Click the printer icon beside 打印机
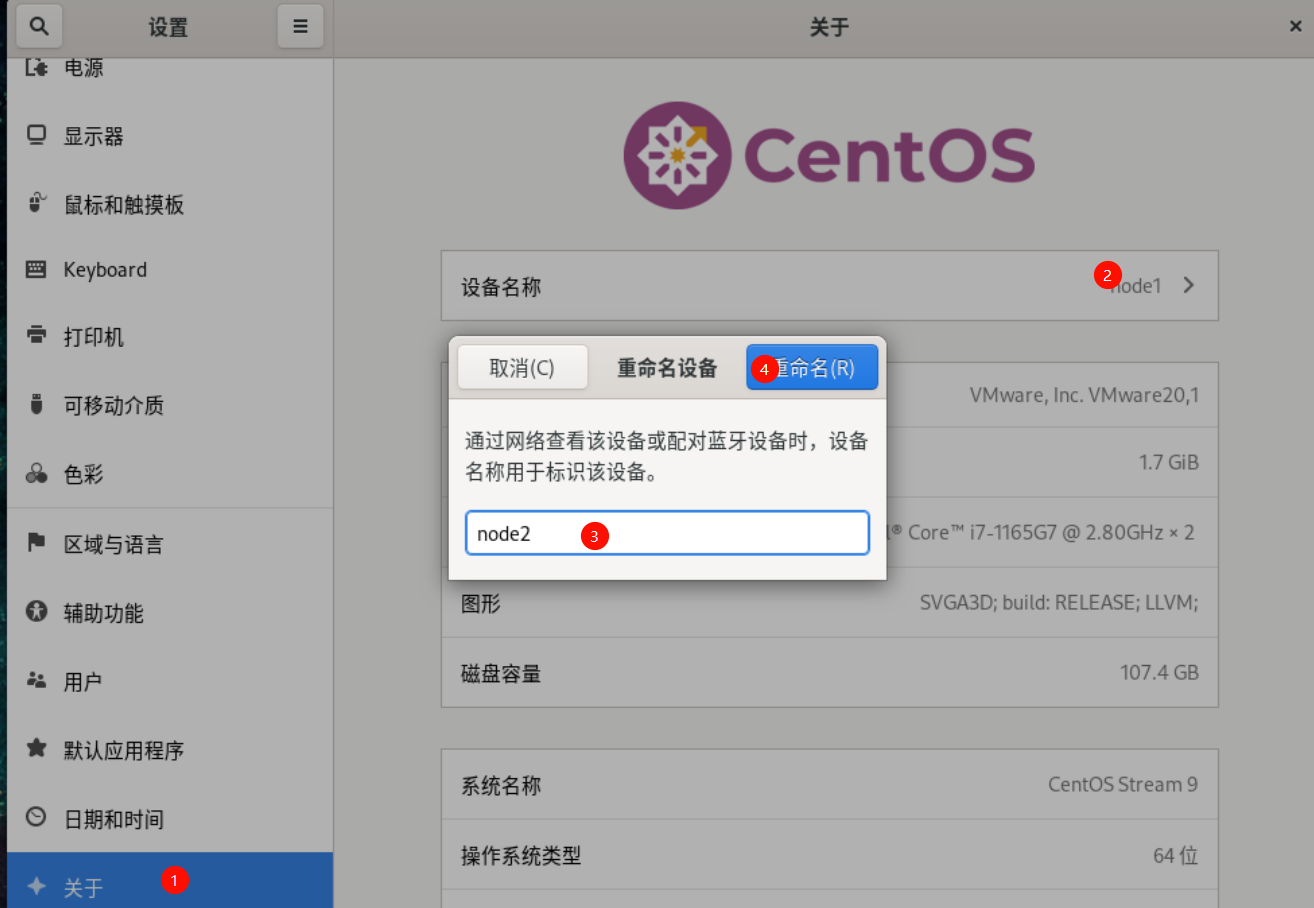 coord(37,336)
